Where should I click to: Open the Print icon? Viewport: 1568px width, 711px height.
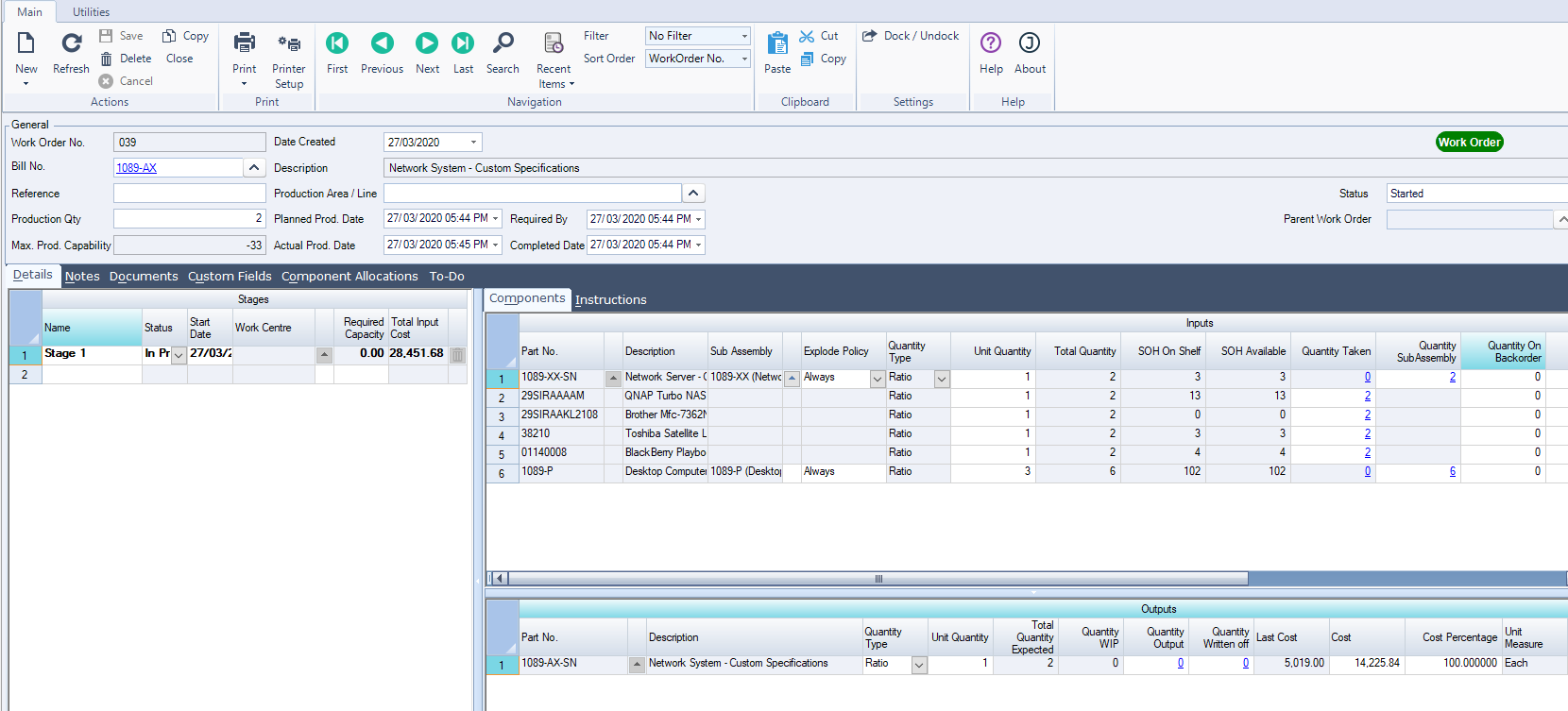(x=244, y=43)
